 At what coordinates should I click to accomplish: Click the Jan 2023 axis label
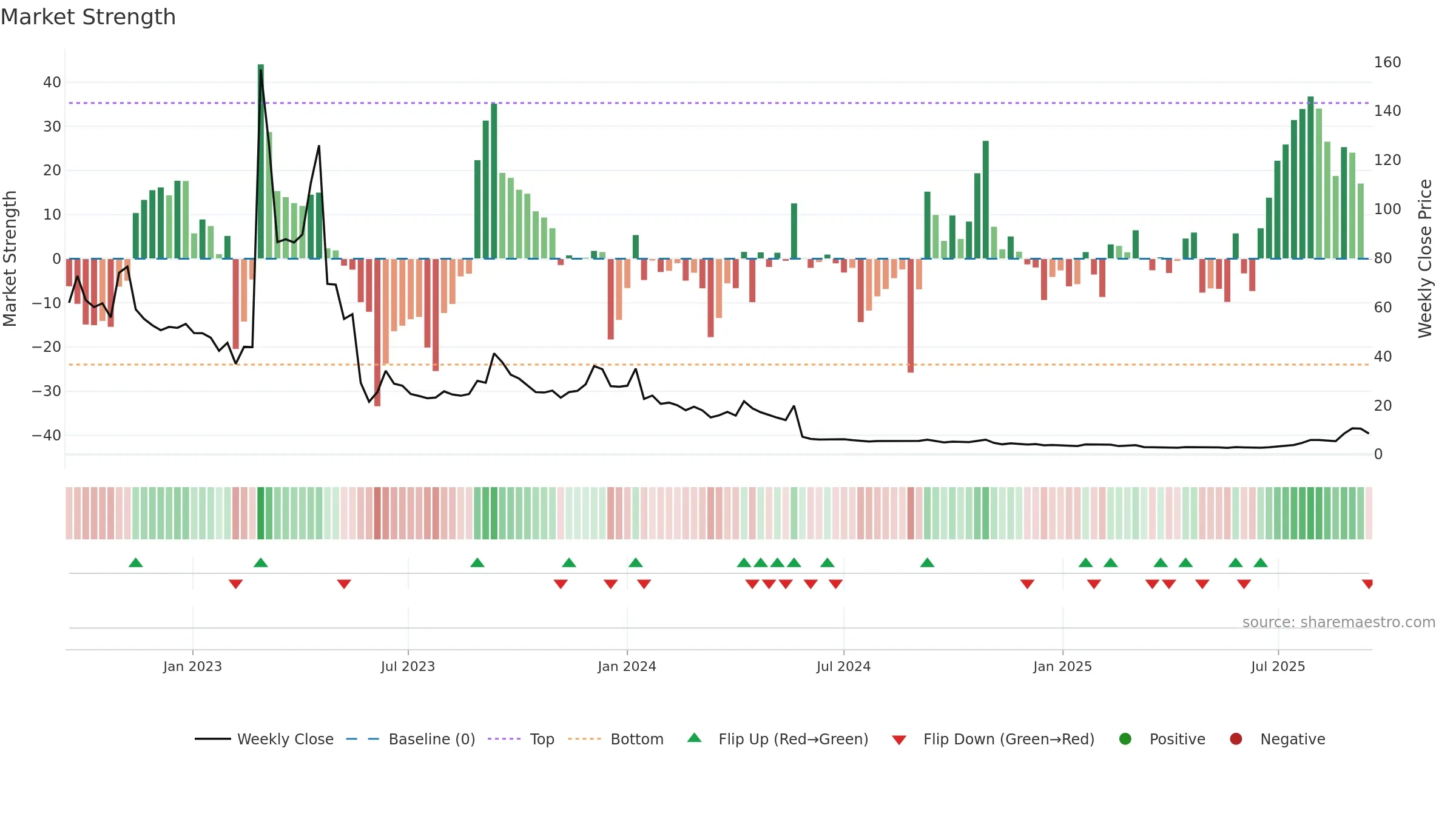[x=192, y=666]
